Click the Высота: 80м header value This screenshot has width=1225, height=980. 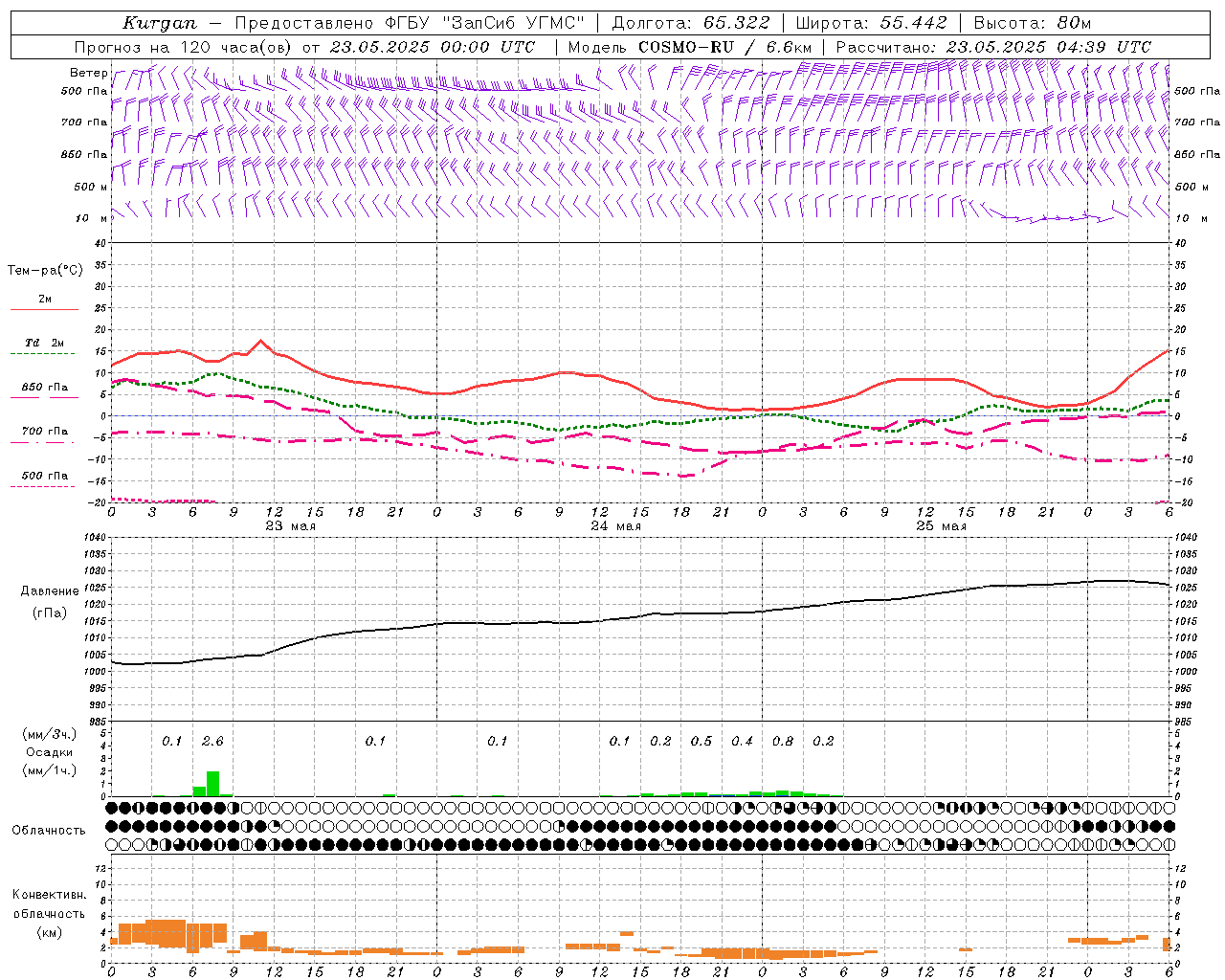pos(1033,23)
